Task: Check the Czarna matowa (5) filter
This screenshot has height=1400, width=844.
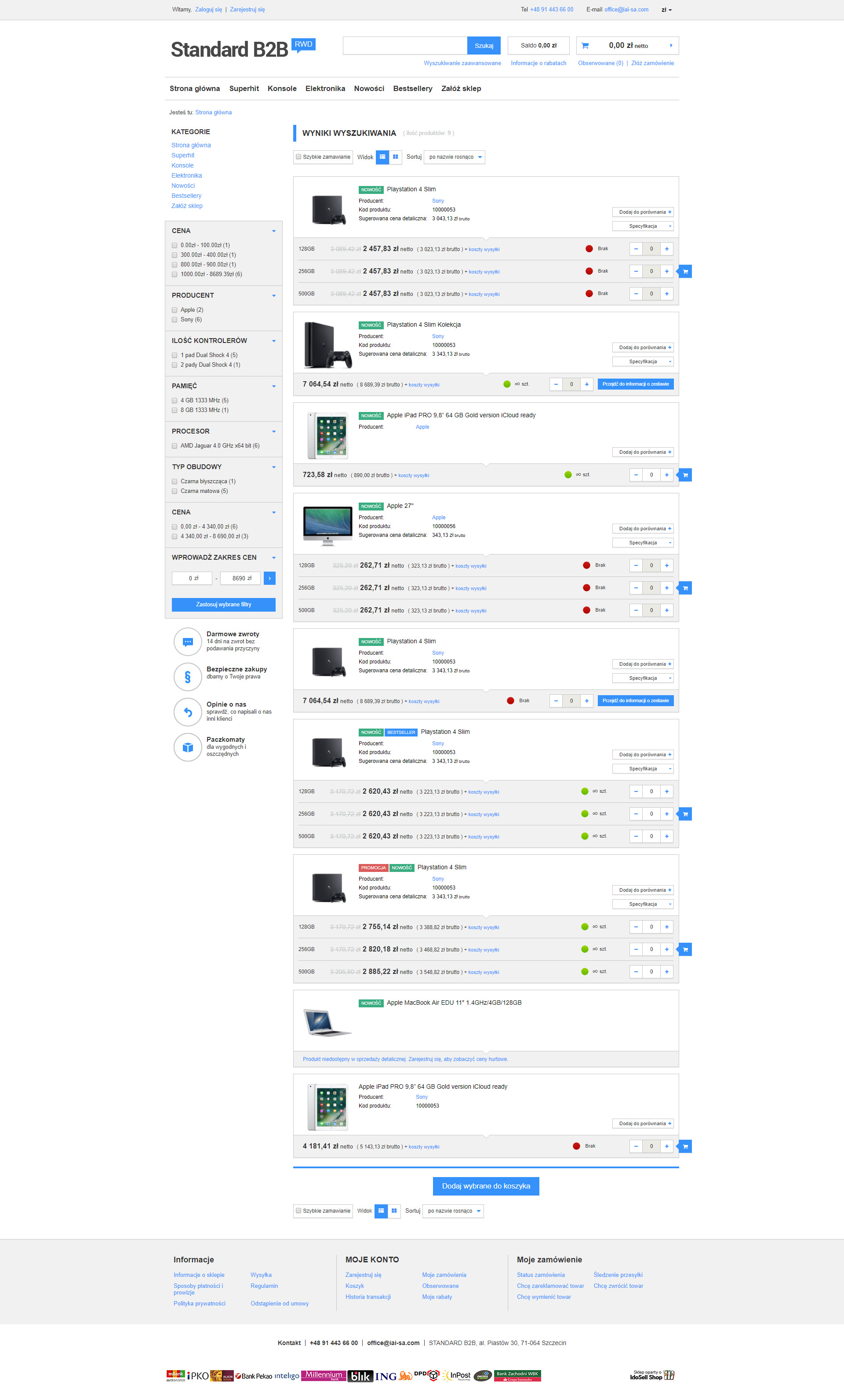Action: coord(175,492)
